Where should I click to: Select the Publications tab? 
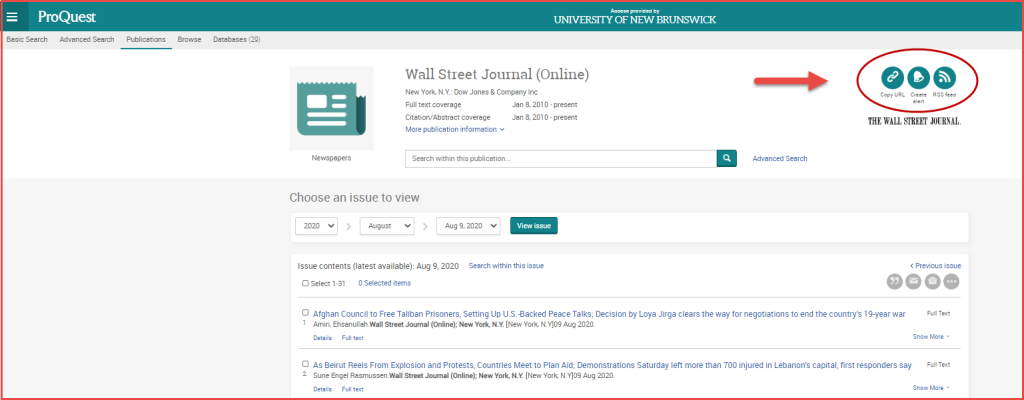point(146,40)
